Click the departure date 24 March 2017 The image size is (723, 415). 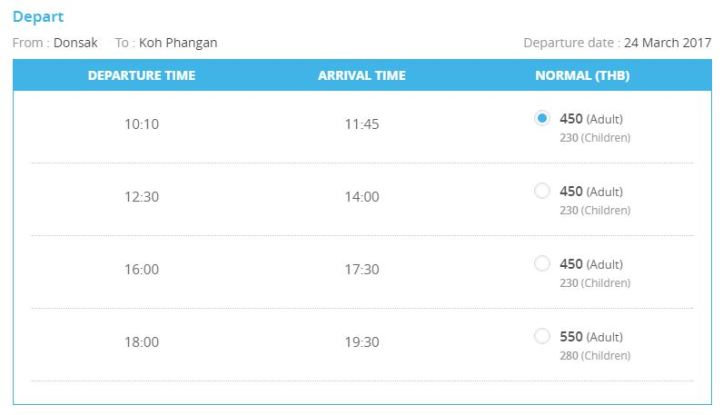click(x=667, y=43)
